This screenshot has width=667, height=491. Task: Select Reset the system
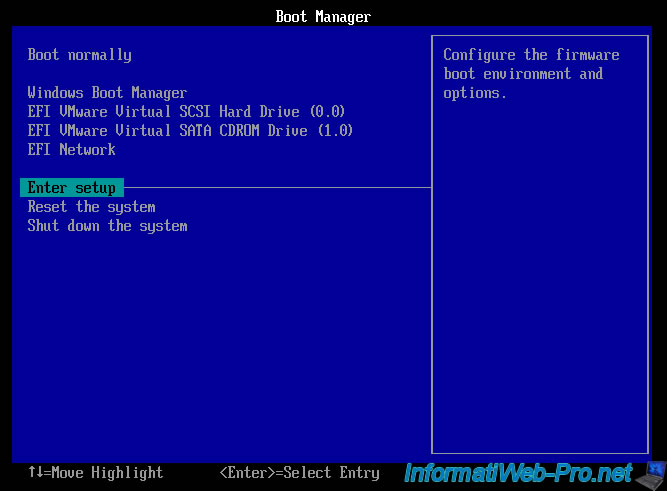[91, 207]
